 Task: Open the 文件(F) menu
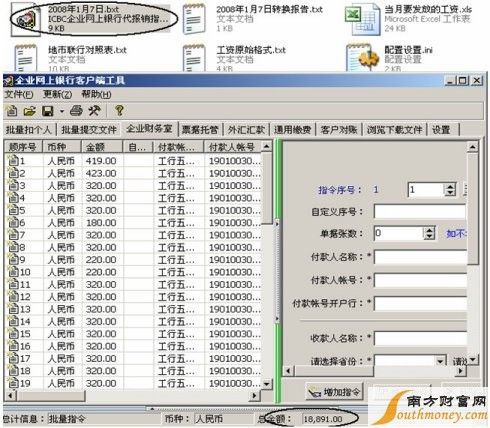click(19, 94)
